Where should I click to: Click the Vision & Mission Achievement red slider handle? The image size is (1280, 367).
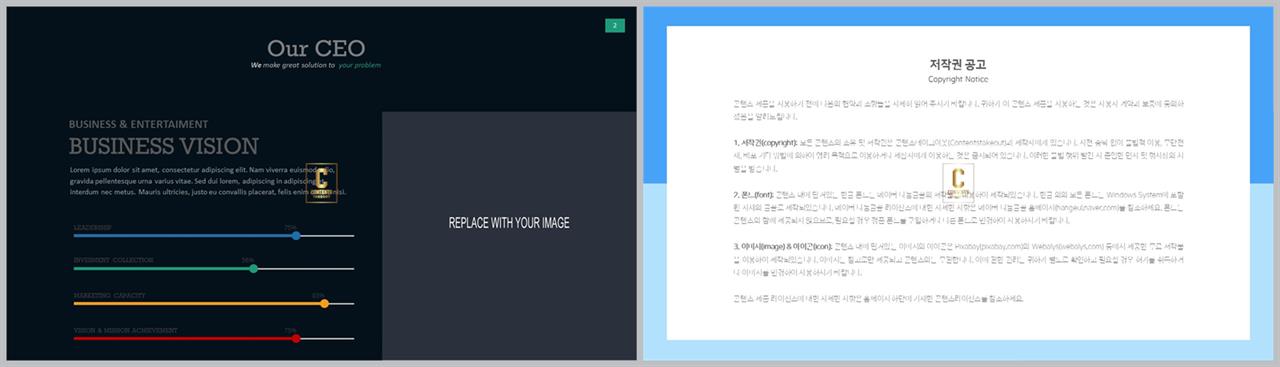pos(296,338)
